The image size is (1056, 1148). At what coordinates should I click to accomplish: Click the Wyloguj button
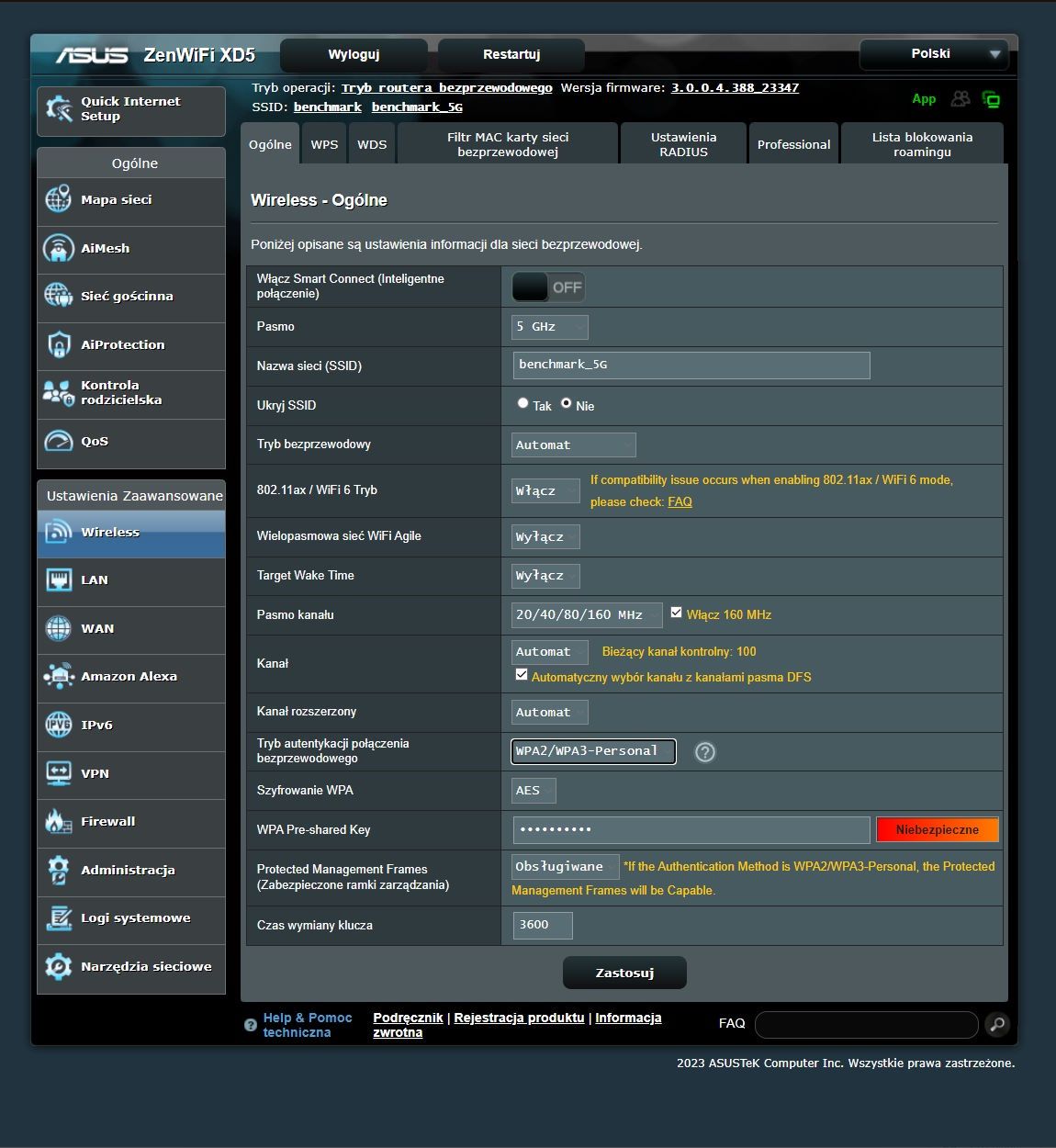pos(354,55)
